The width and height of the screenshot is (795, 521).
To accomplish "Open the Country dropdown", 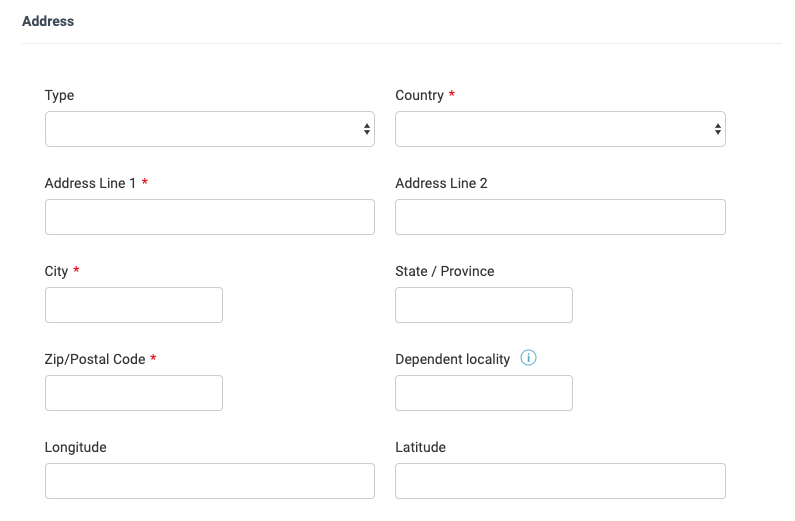I will (560, 129).
